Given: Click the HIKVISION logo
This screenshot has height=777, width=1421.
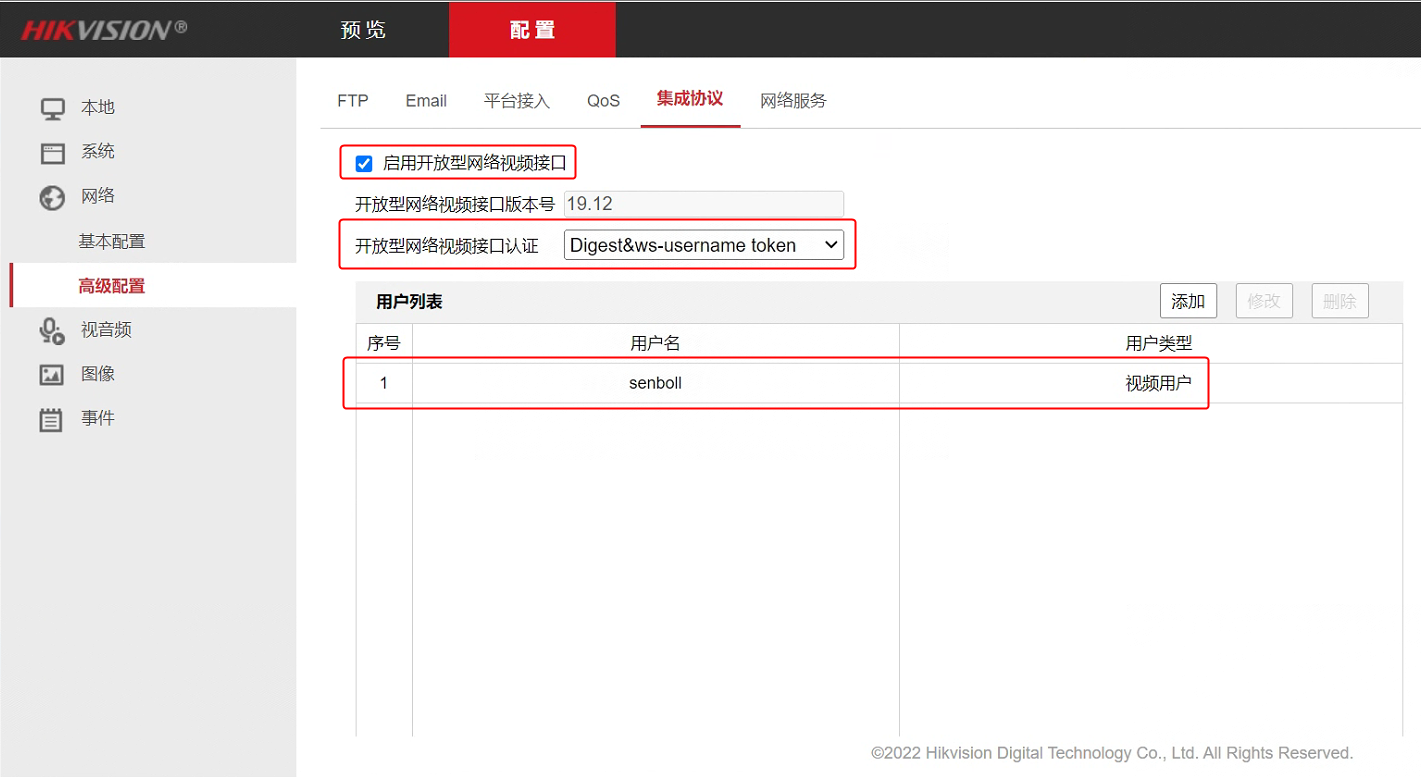Looking at the screenshot, I should [x=104, y=30].
